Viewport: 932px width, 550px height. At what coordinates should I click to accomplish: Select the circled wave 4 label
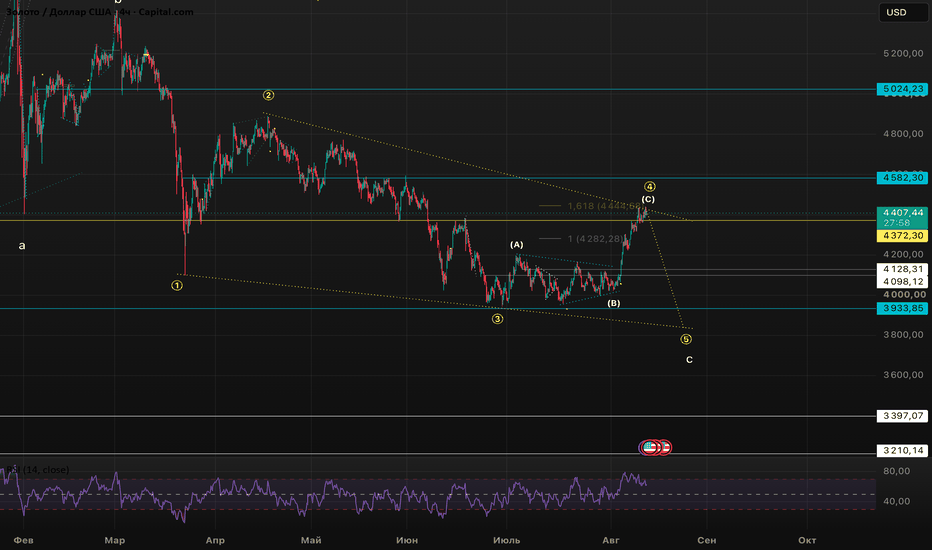point(650,187)
